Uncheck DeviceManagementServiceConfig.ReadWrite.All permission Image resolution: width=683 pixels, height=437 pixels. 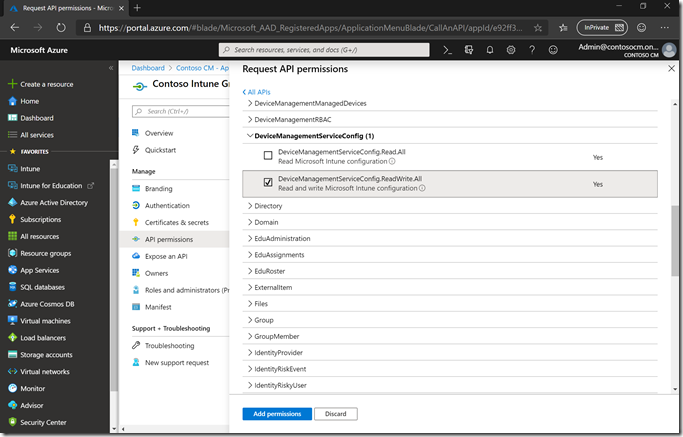(x=267, y=182)
